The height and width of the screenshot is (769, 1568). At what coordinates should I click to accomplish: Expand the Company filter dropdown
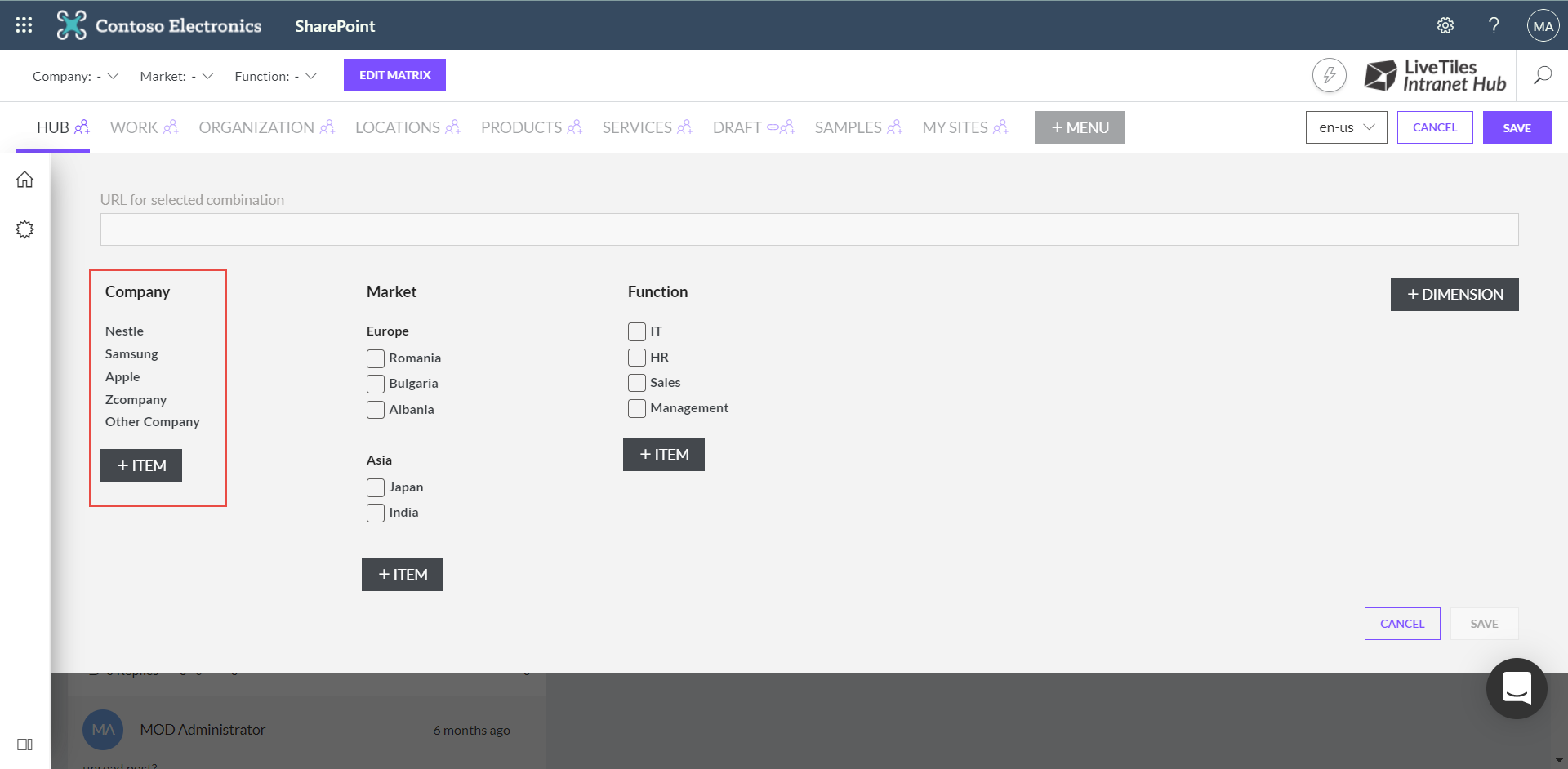[x=76, y=76]
